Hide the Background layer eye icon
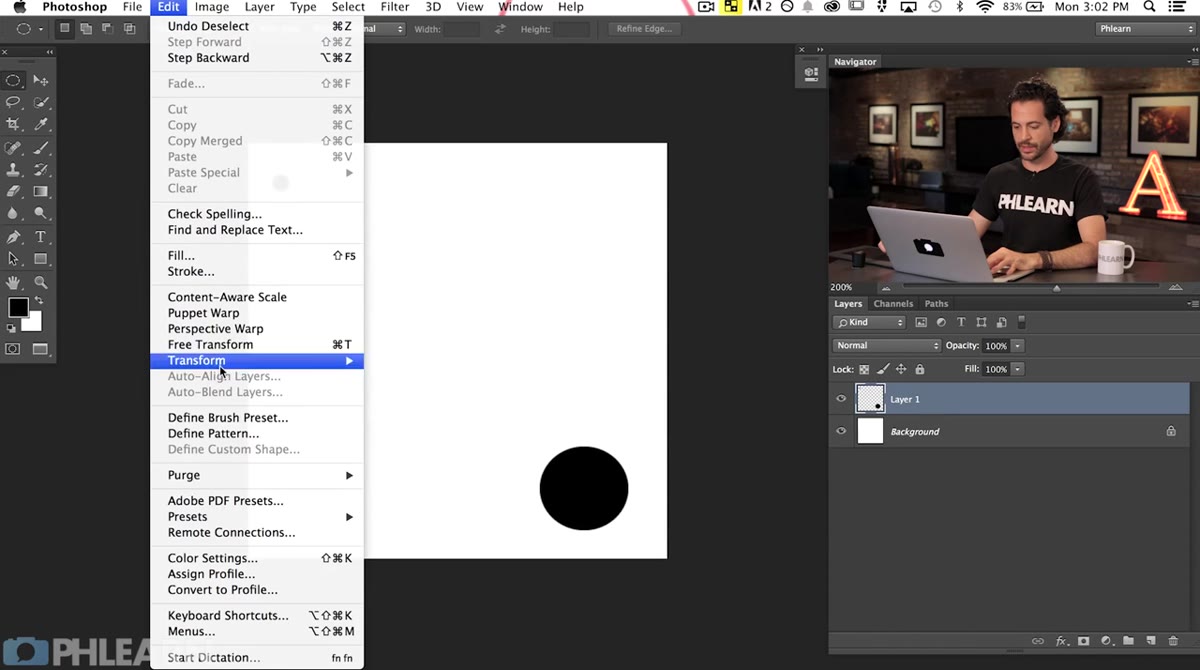Screen dimensions: 1200x670 click(841, 431)
